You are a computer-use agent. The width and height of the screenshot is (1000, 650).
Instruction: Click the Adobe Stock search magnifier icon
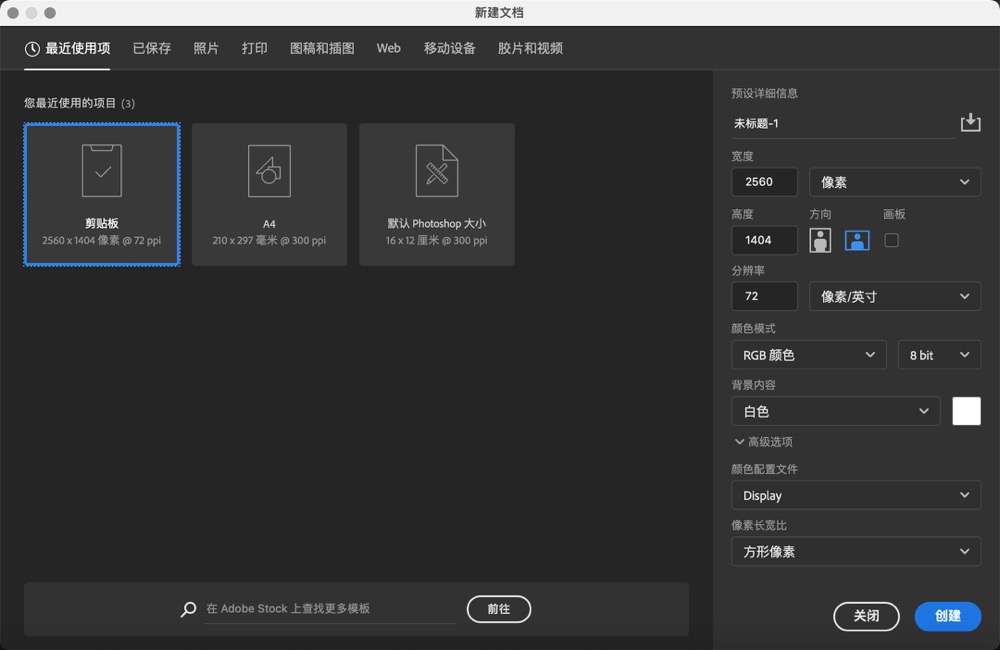(x=188, y=609)
